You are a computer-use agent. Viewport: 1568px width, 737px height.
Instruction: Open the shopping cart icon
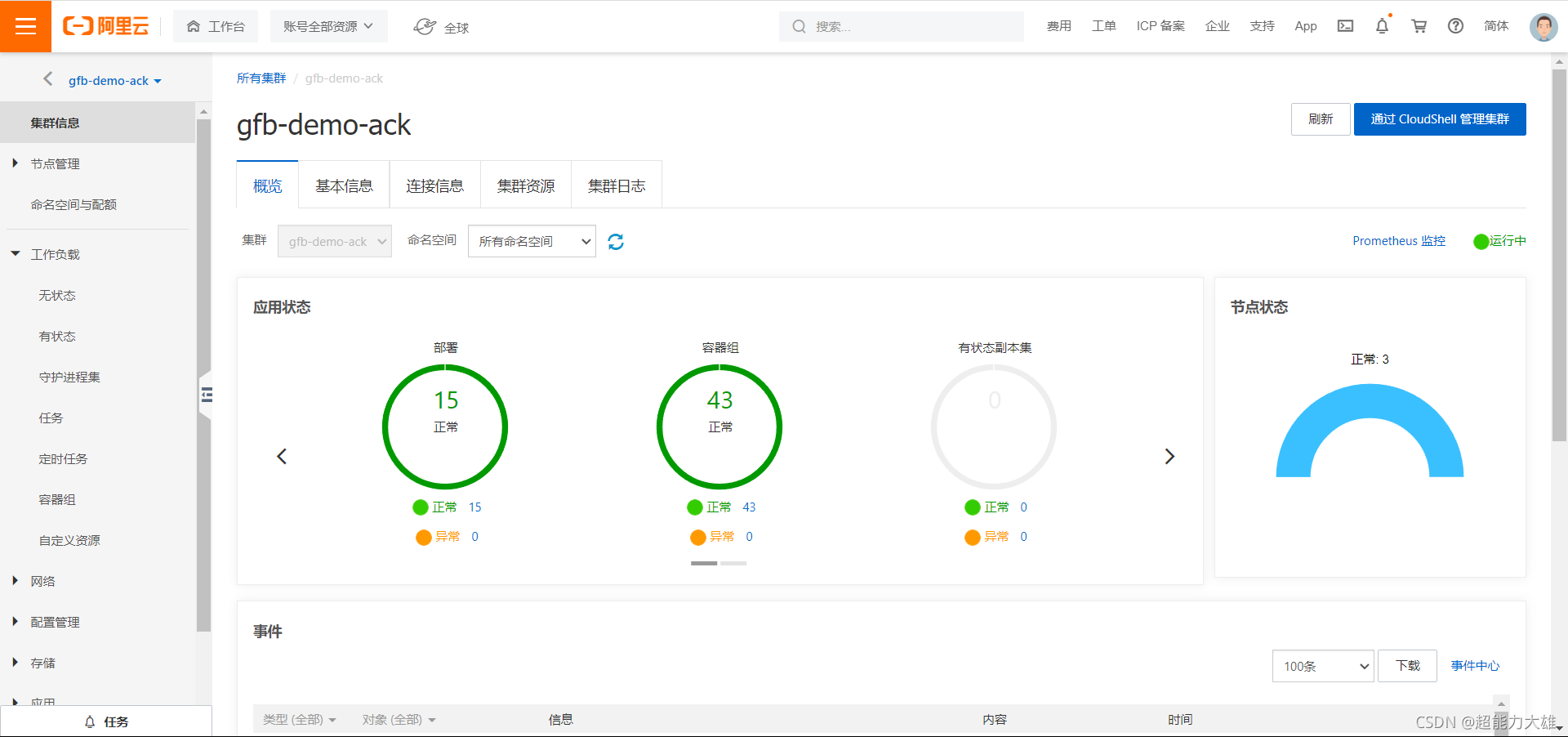(1419, 26)
